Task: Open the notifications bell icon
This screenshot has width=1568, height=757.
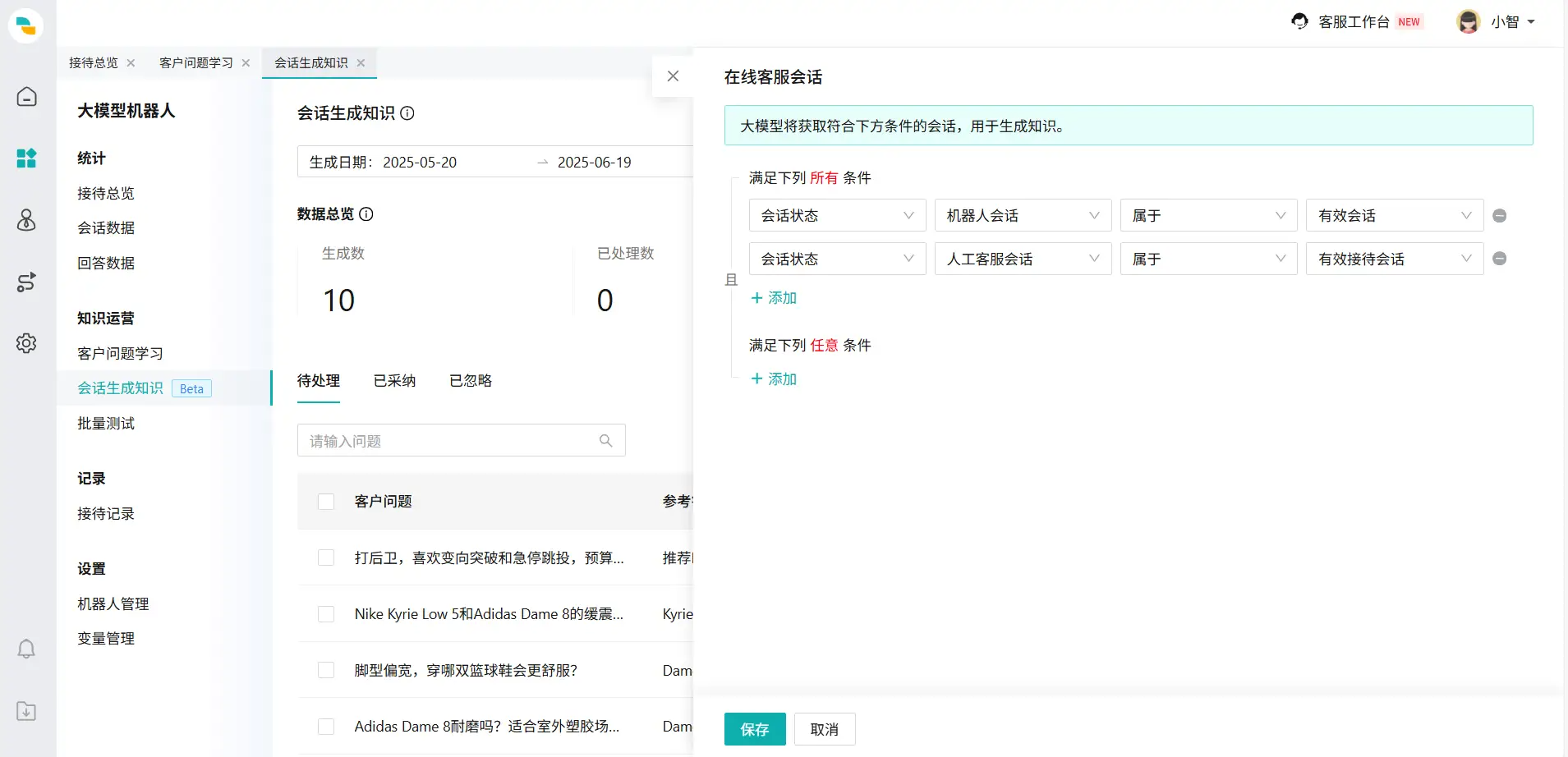Action: click(26, 649)
